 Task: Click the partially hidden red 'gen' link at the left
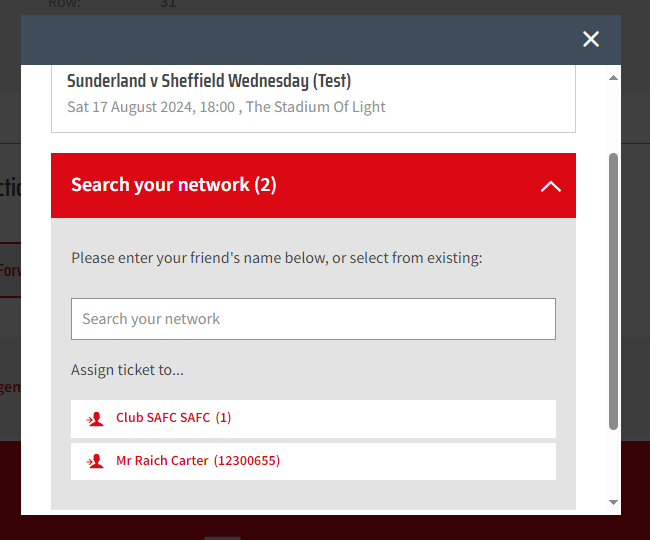pos(10,387)
